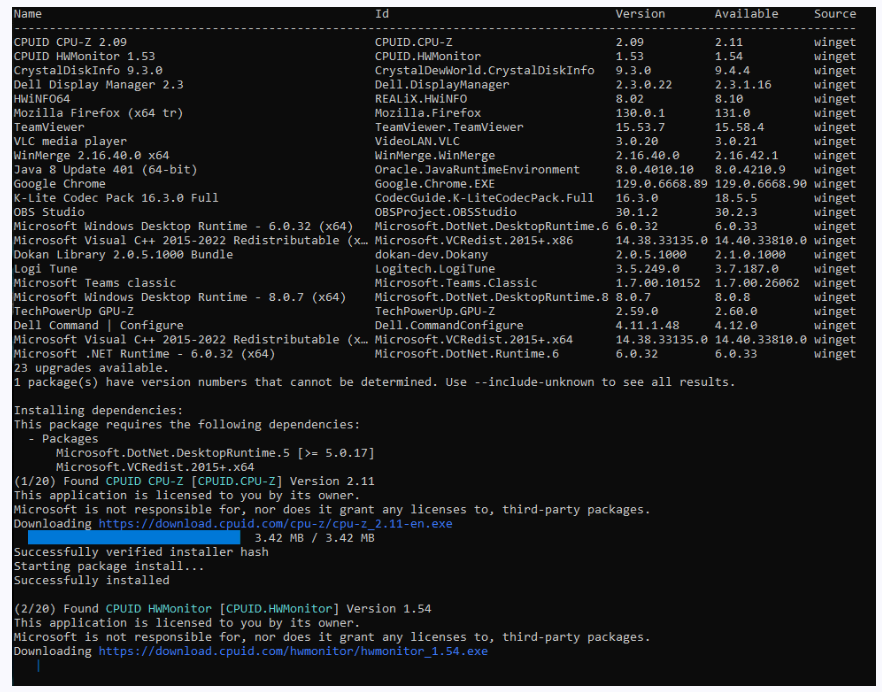Image resolution: width=882 pixels, height=692 pixels.
Task: Click the Google.Chrome.EXE package Id
Action: (435, 184)
